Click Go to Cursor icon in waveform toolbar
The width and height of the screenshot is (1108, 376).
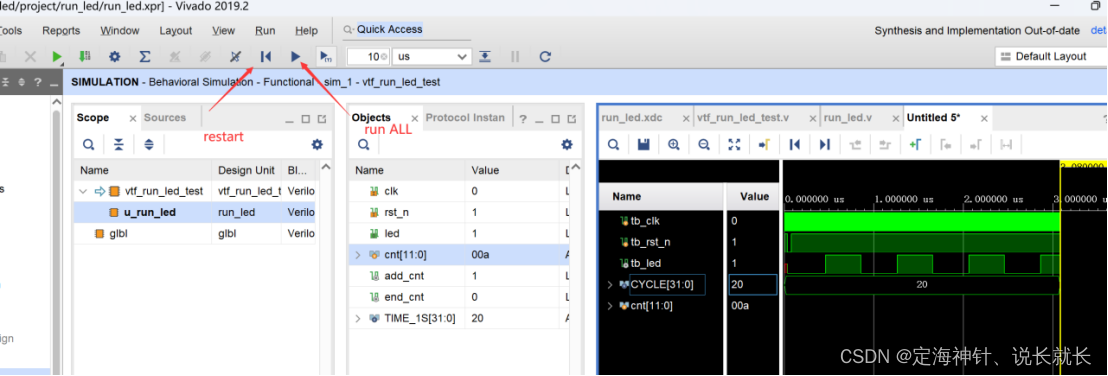point(764,144)
